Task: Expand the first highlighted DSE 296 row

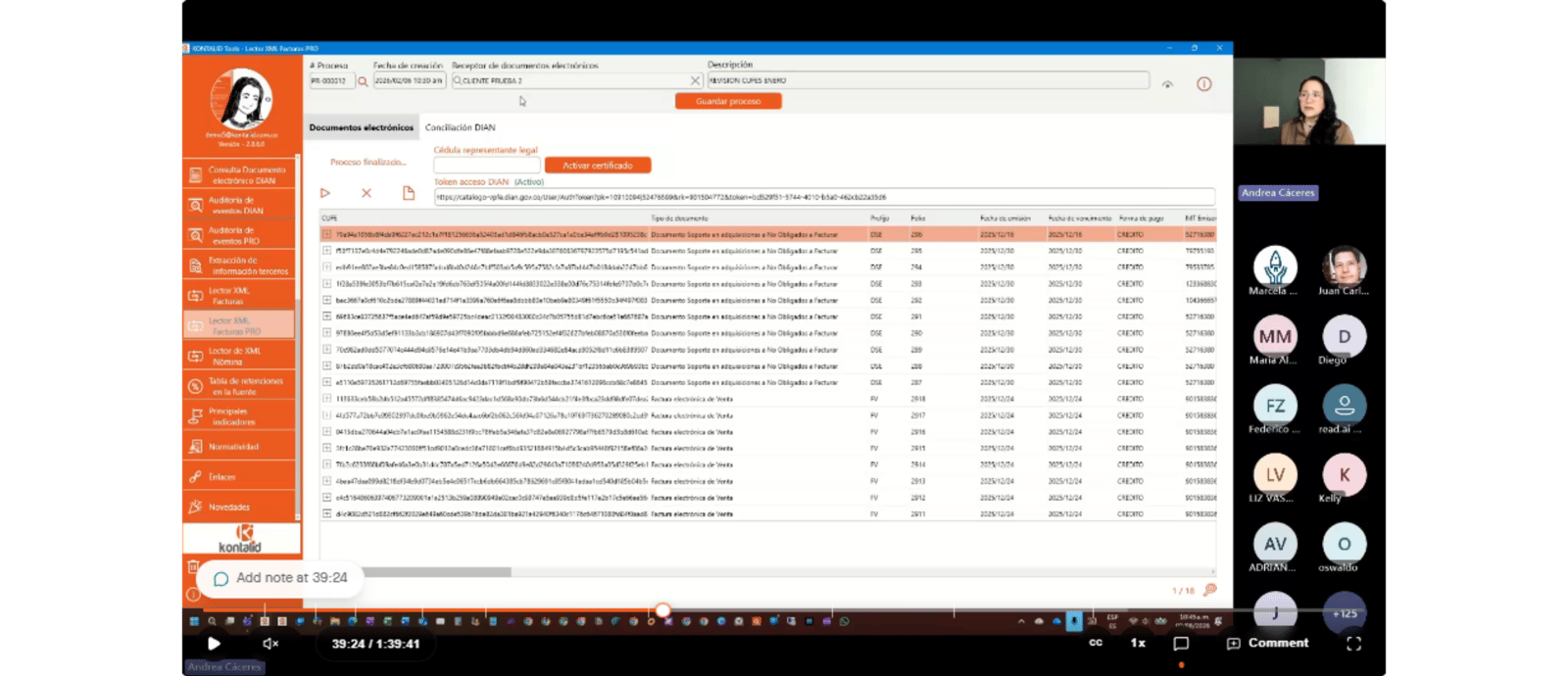Action: coord(327,235)
